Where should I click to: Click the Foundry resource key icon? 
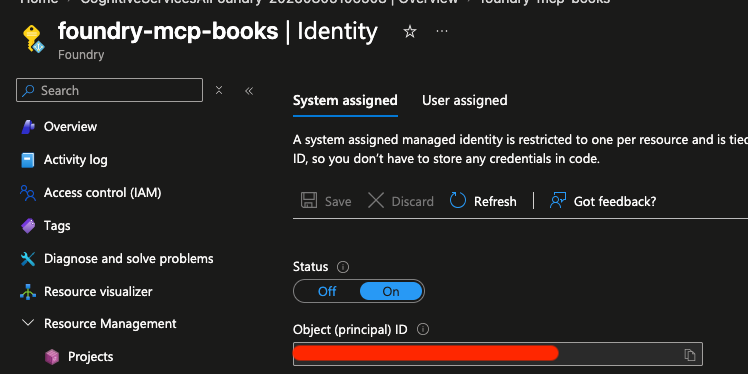(33, 39)
